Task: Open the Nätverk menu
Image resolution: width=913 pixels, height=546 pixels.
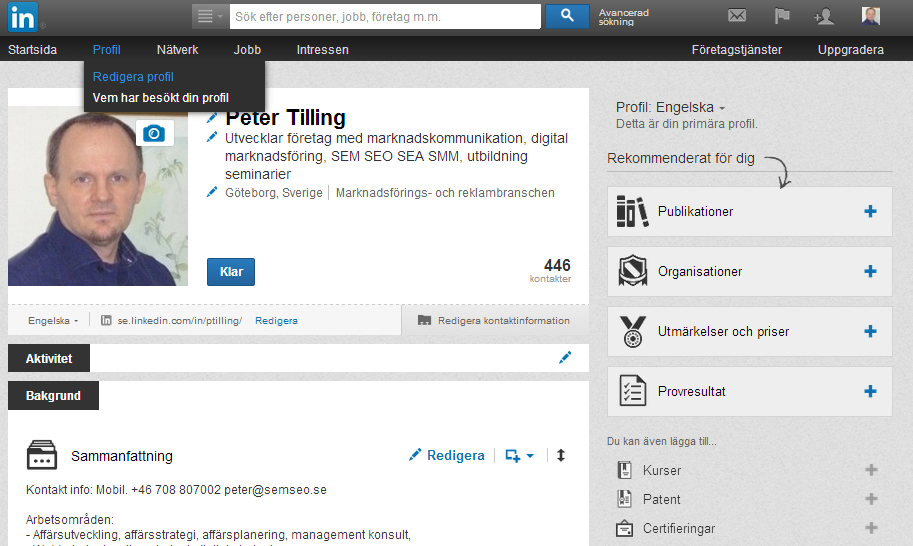Action: [x=177, y=49]
